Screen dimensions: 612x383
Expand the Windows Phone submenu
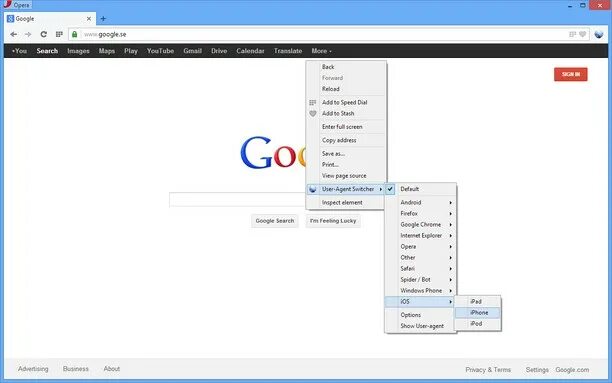tap(420, 290)
